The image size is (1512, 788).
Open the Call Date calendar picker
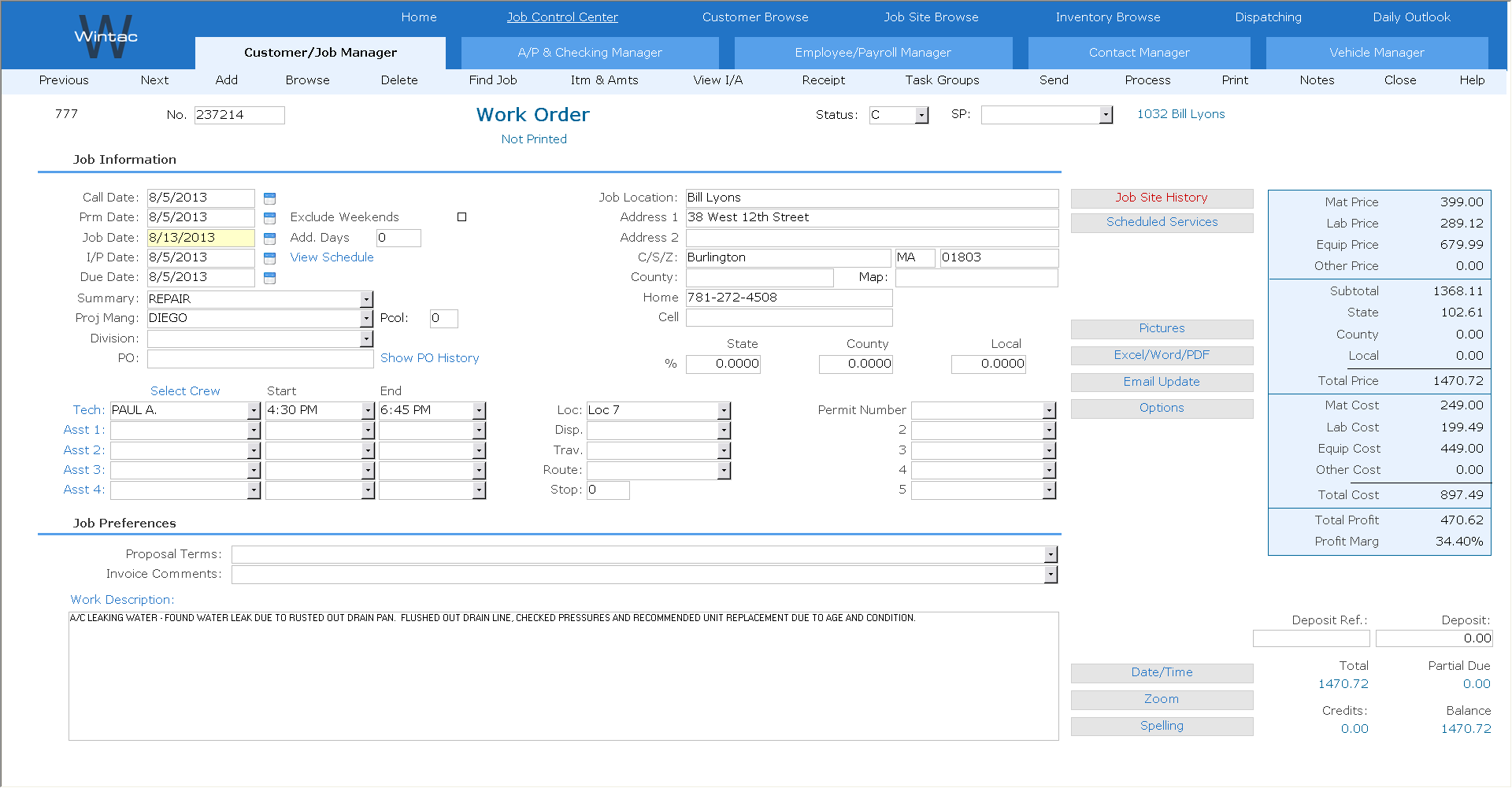269,198
